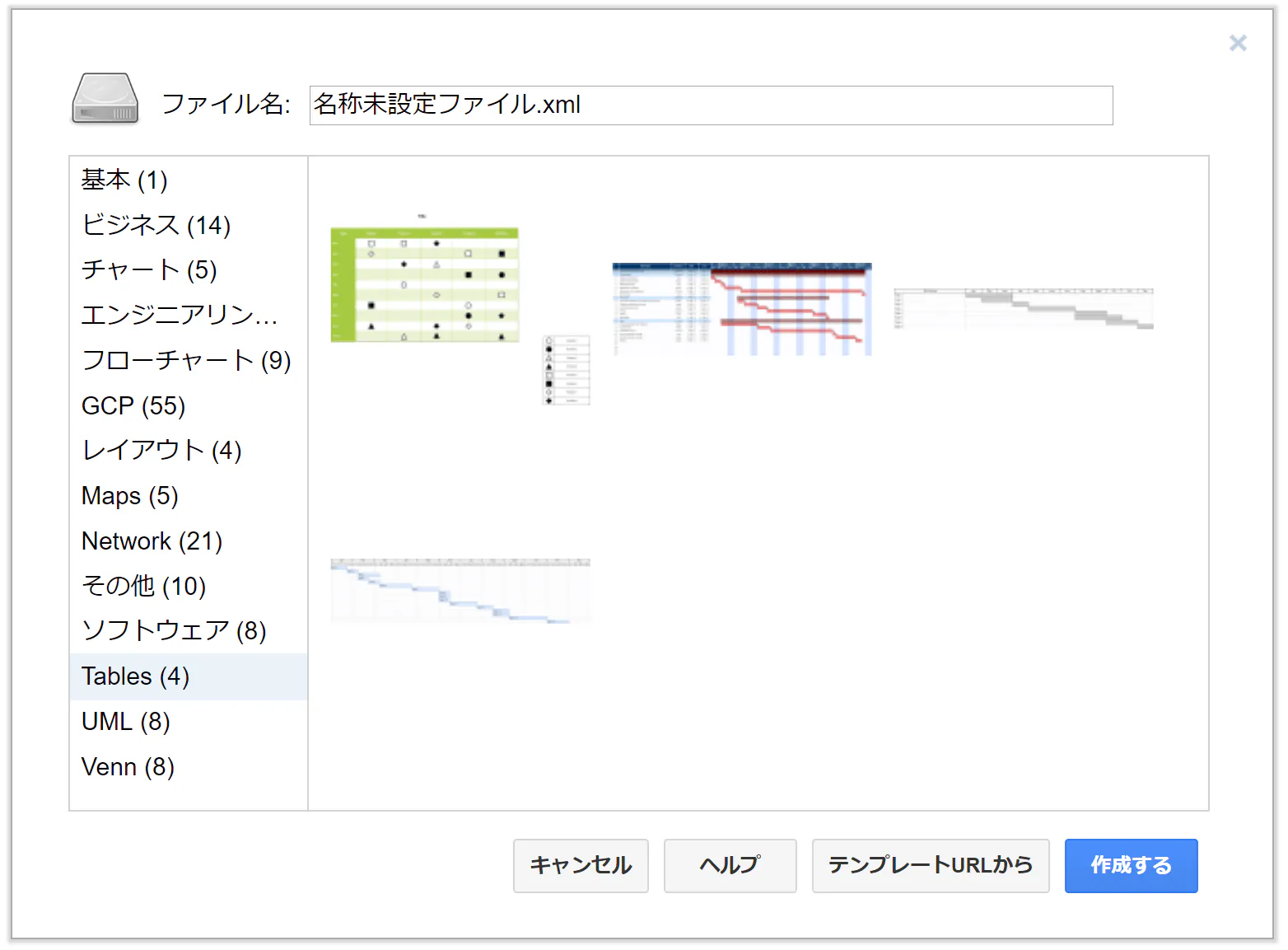The width and height of the screenshot is (1288, 950).
Task: Click the hard drive storage icon
Action: [x=105, y=99]
